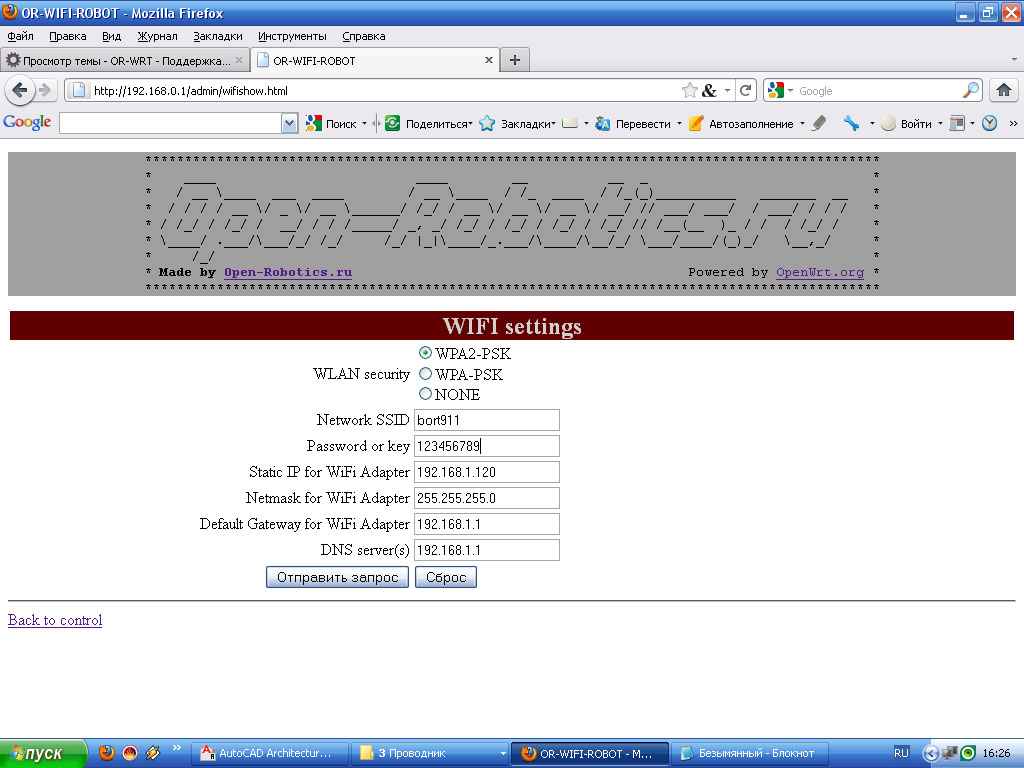Switch to the Просмотр темы OR-WRT tab
Viewport: 1024px width, 768px height.
point(125,60)
